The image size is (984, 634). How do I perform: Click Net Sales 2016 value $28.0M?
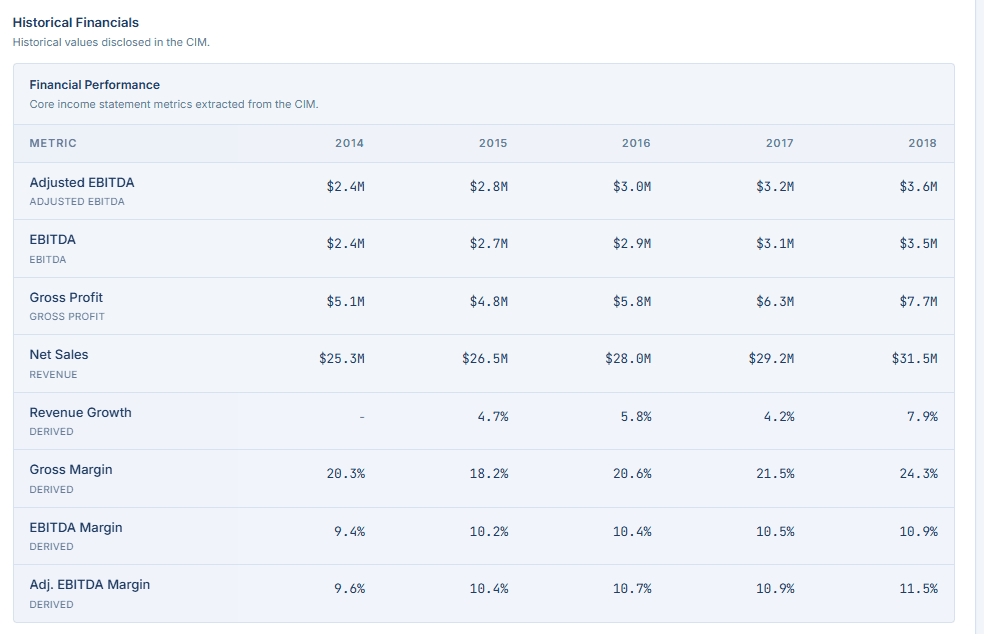coord(628,358)
